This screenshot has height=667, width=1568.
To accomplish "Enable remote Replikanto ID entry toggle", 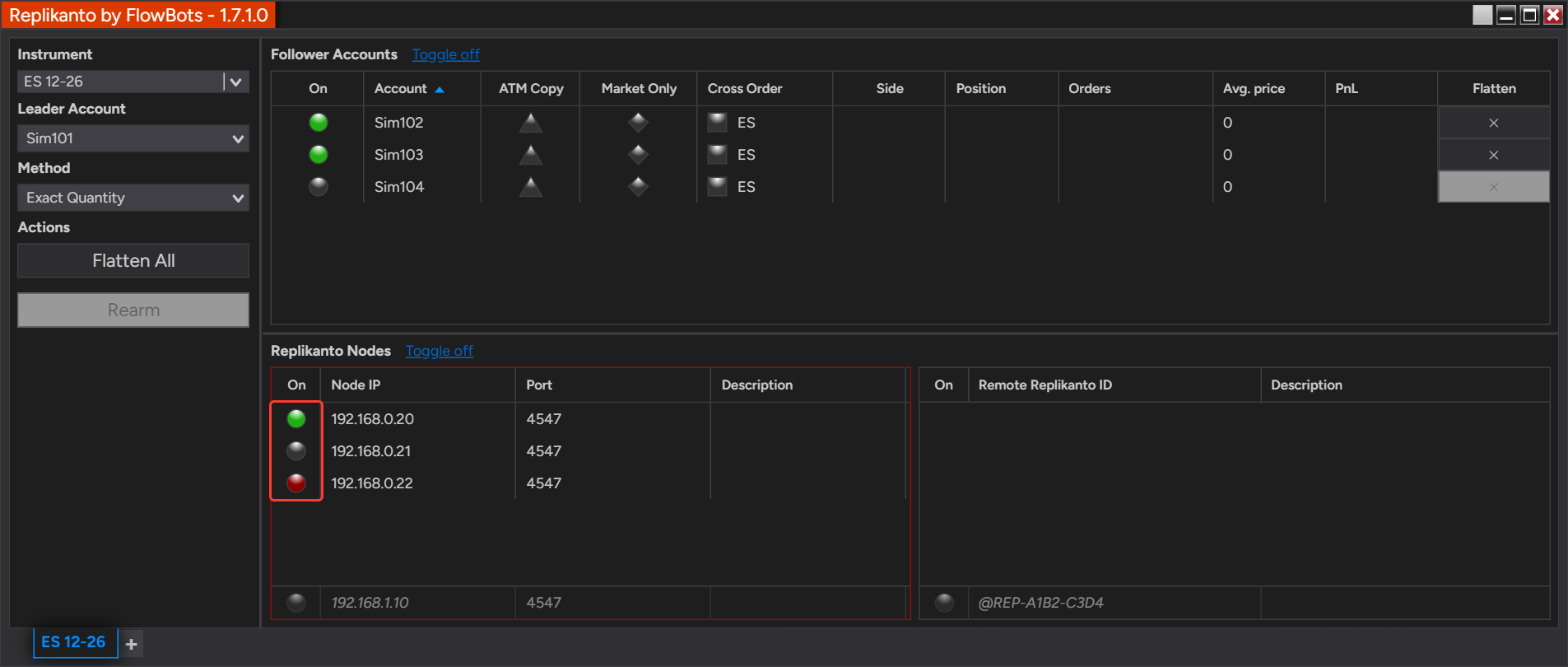I will coord(944,603).
